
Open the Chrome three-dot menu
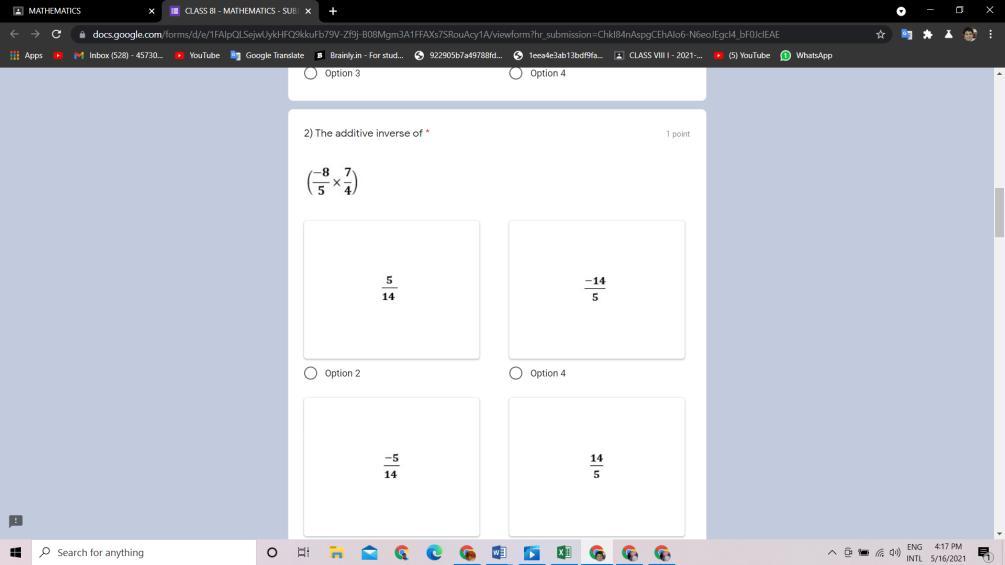[990, 34]
